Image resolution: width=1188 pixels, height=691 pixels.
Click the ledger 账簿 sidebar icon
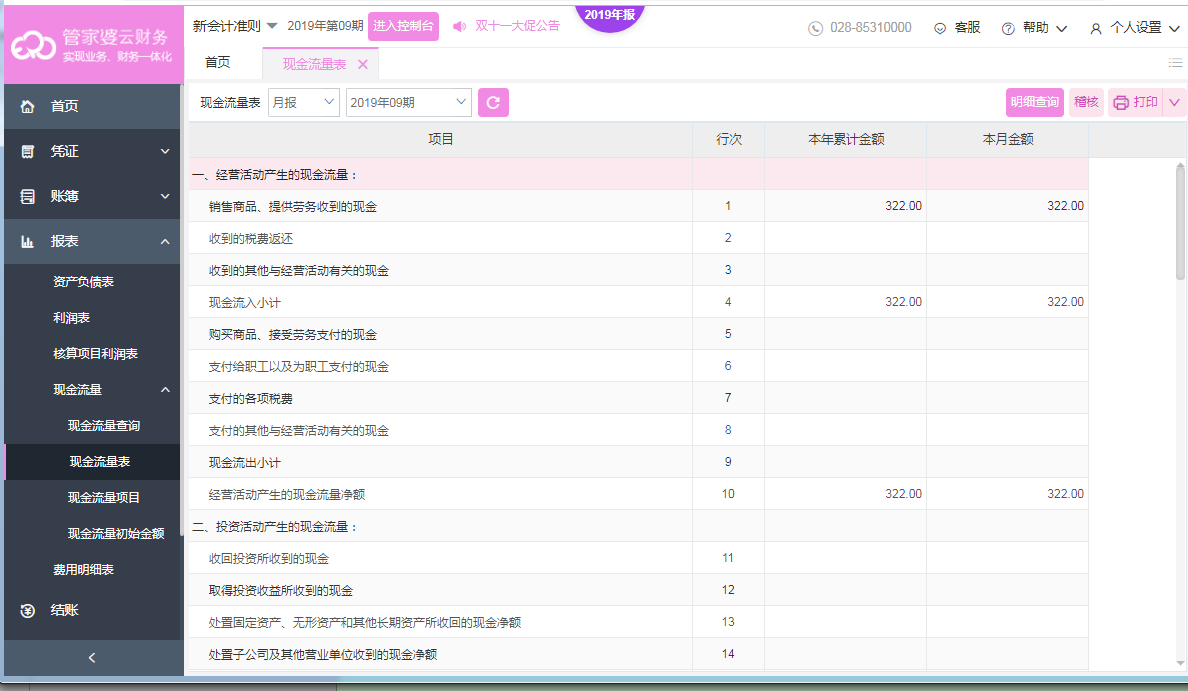27,197
